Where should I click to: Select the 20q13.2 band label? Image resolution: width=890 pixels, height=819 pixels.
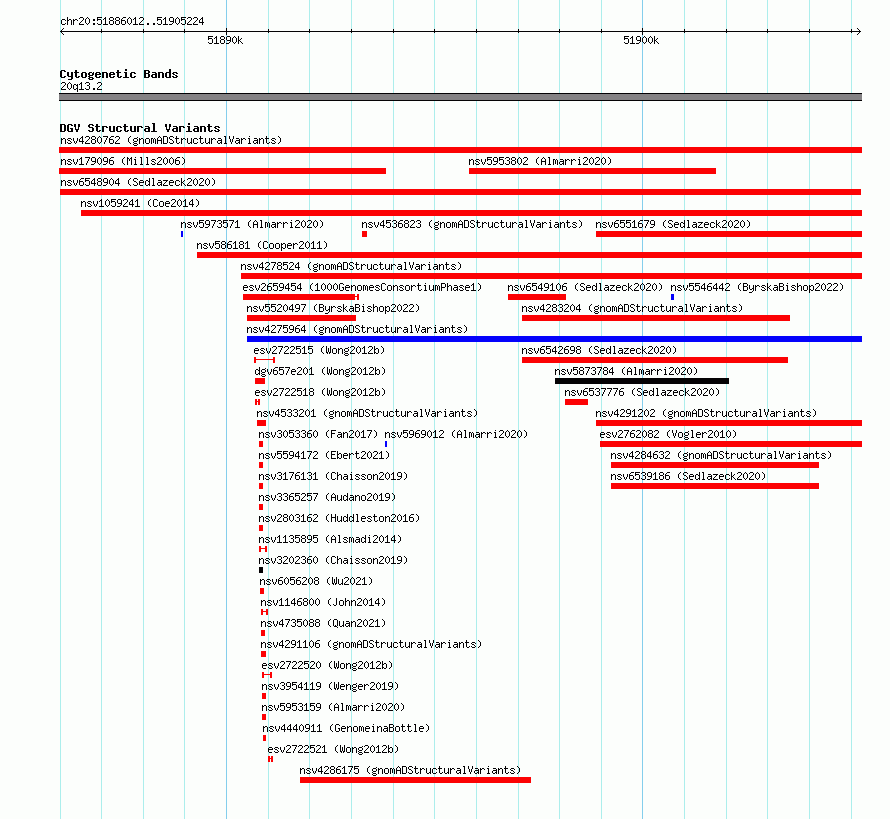click(x=81, y=86)
